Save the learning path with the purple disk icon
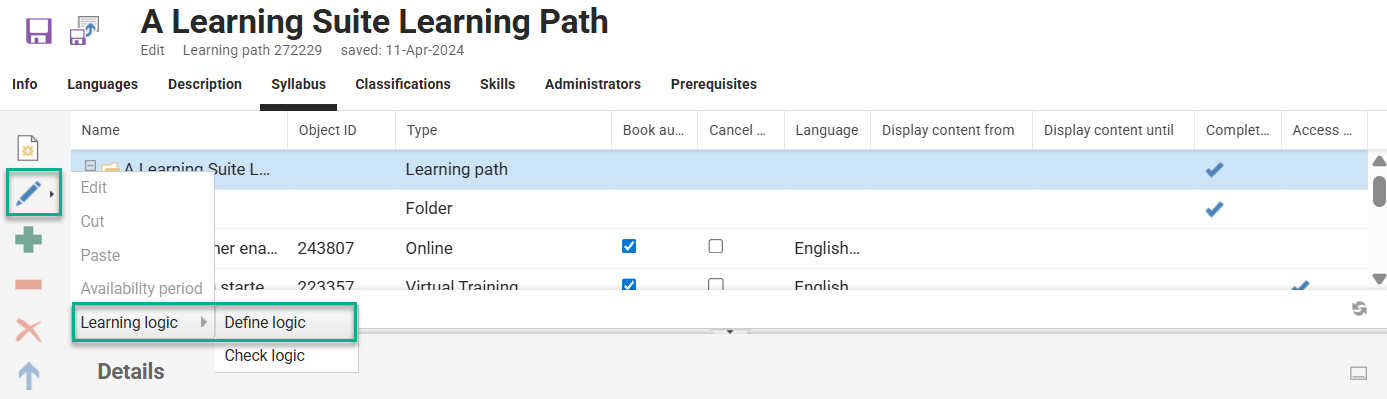1387x399 pixels. click(38, 31)
